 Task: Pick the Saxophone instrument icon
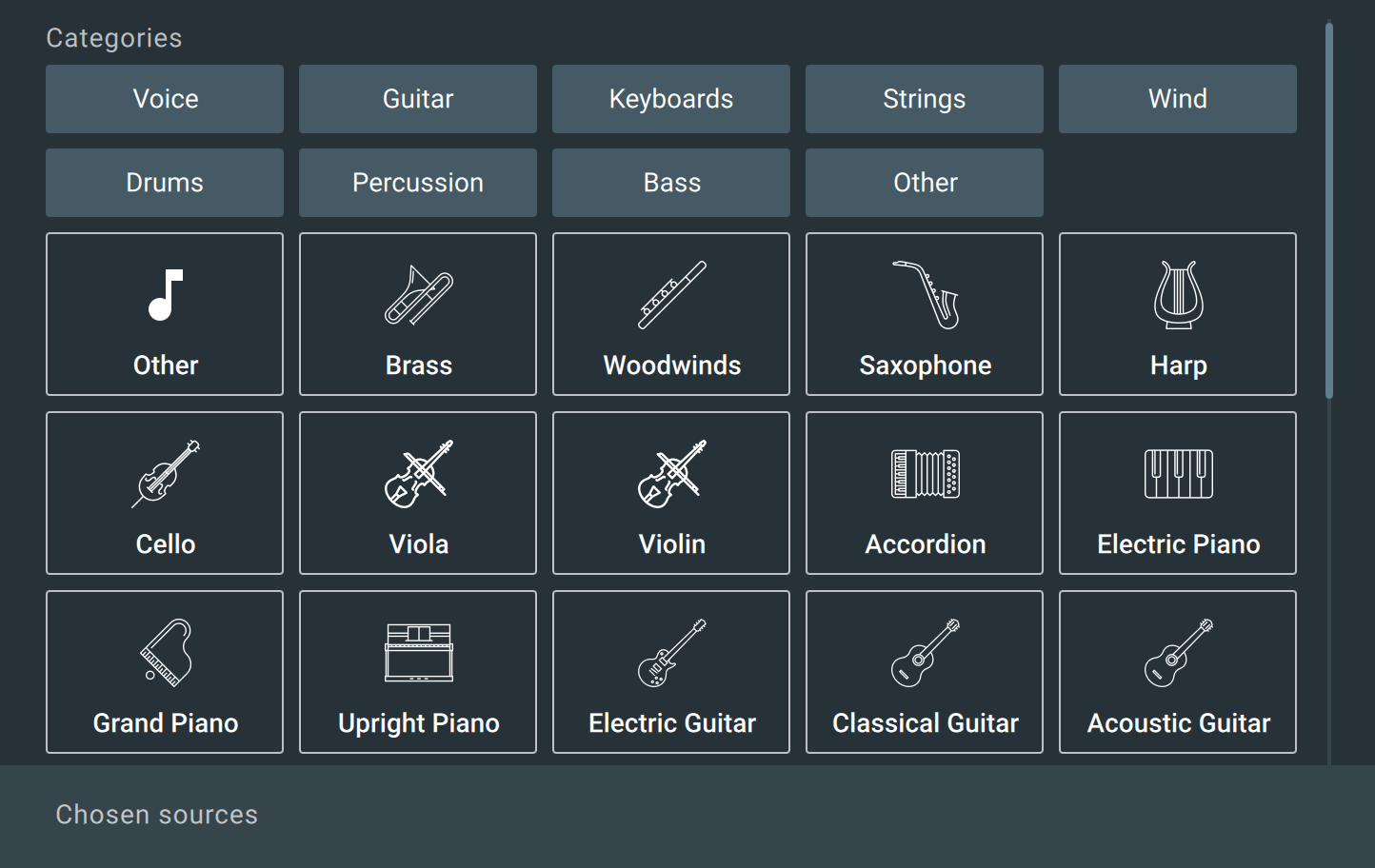926,295
